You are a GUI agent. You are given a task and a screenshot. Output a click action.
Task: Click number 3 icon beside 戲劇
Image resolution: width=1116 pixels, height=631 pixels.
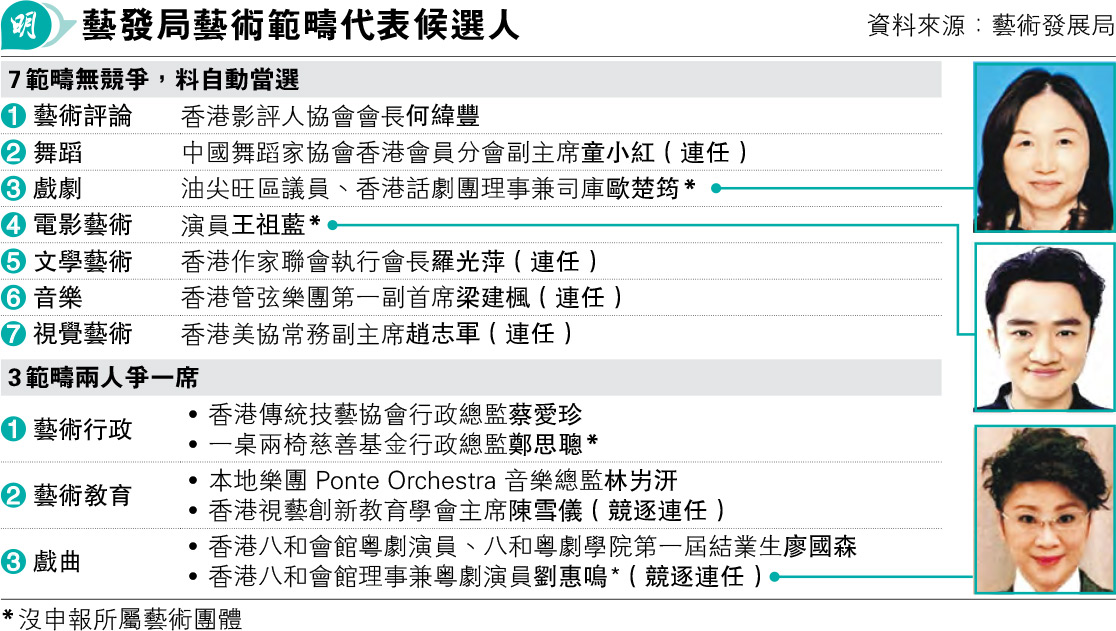(14, 189)
